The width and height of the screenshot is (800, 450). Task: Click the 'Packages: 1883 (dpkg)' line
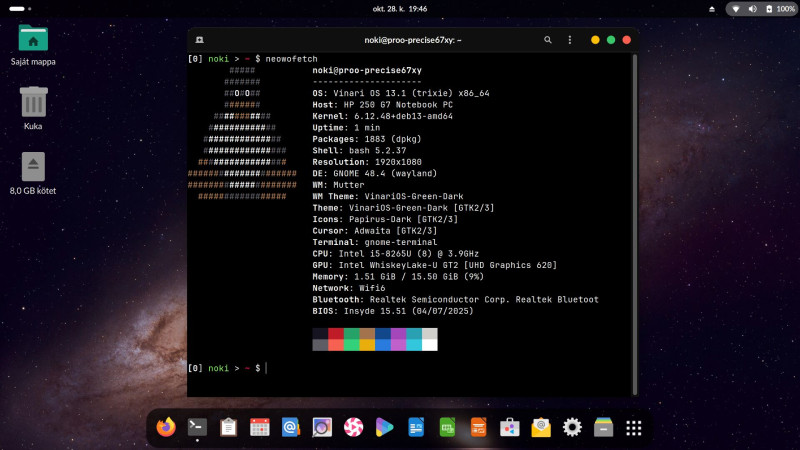click(367, 139)
